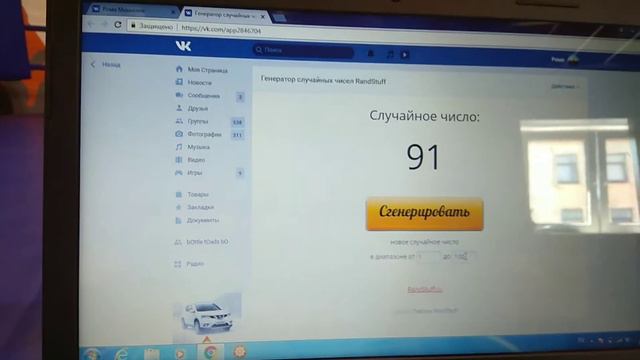Reload the page with refresh icon
This screenshot has width=640, height=360.
(x=118, y=24)
